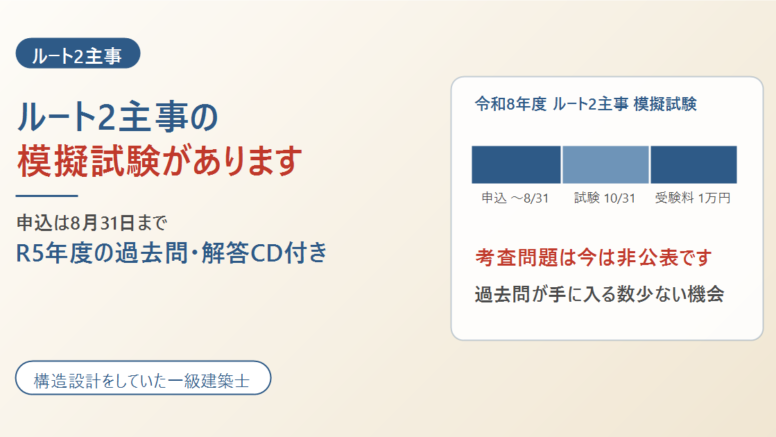Viewport: 776px width, 437px height.
Task: Click the word 模擬試験 in card title
Action: [666, 104]
